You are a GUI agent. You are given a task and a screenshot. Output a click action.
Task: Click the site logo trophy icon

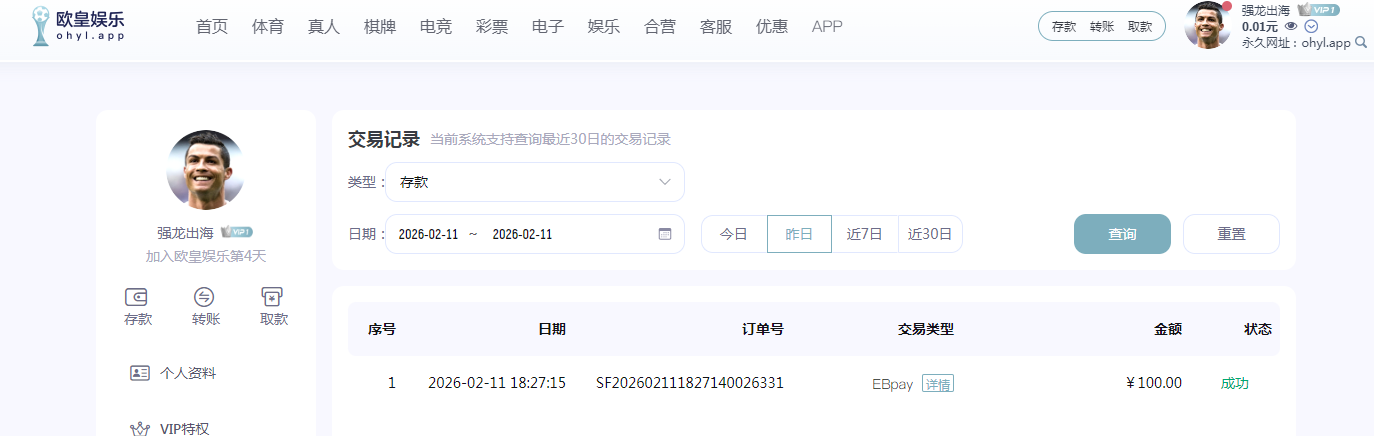coord(41,25)
